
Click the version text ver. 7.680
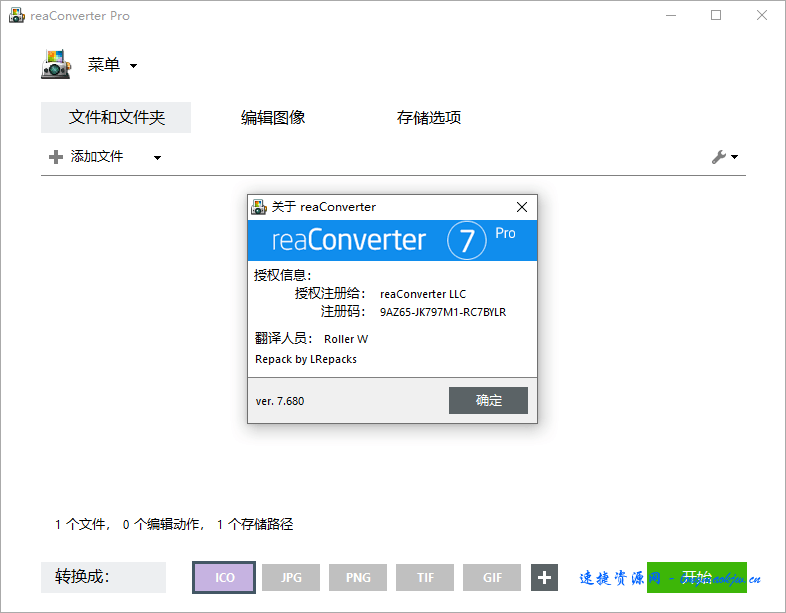click(280, 401)
